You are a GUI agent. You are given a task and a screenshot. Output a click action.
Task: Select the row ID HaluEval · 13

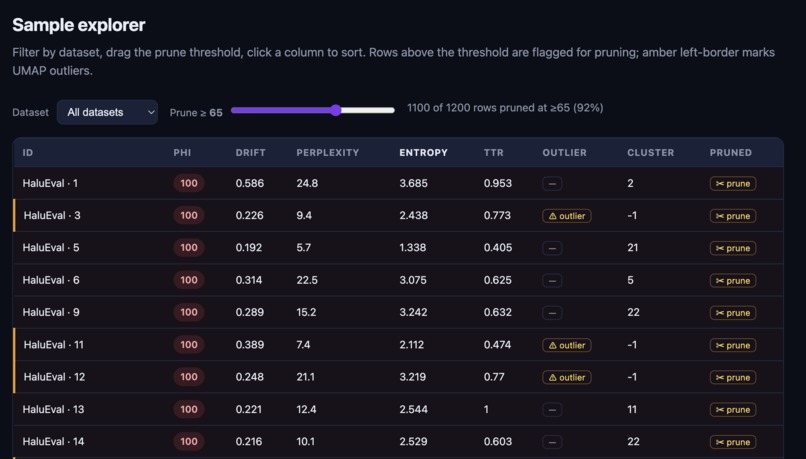click(53, 409)
